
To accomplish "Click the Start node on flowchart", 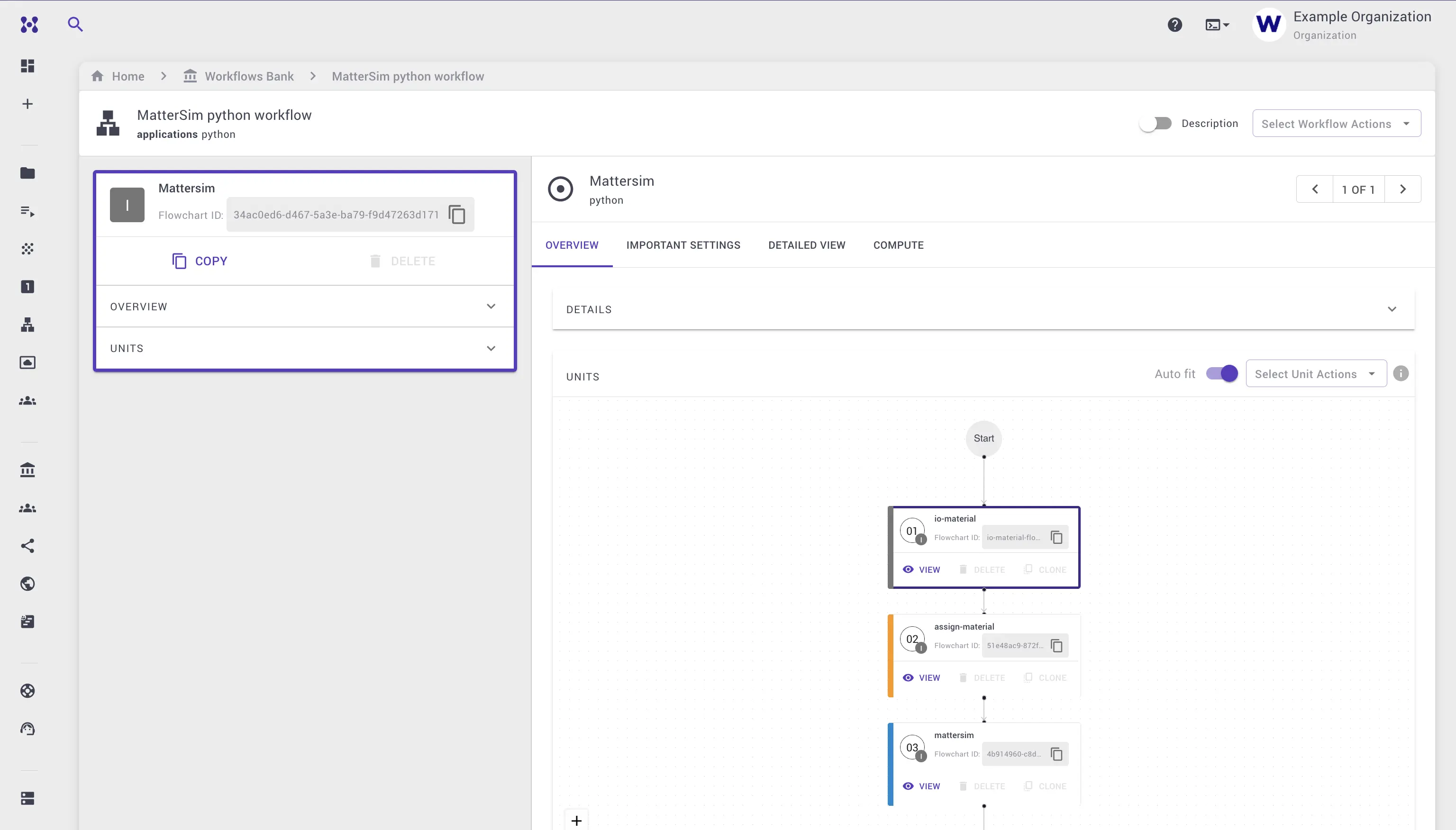I will [983, 438].
